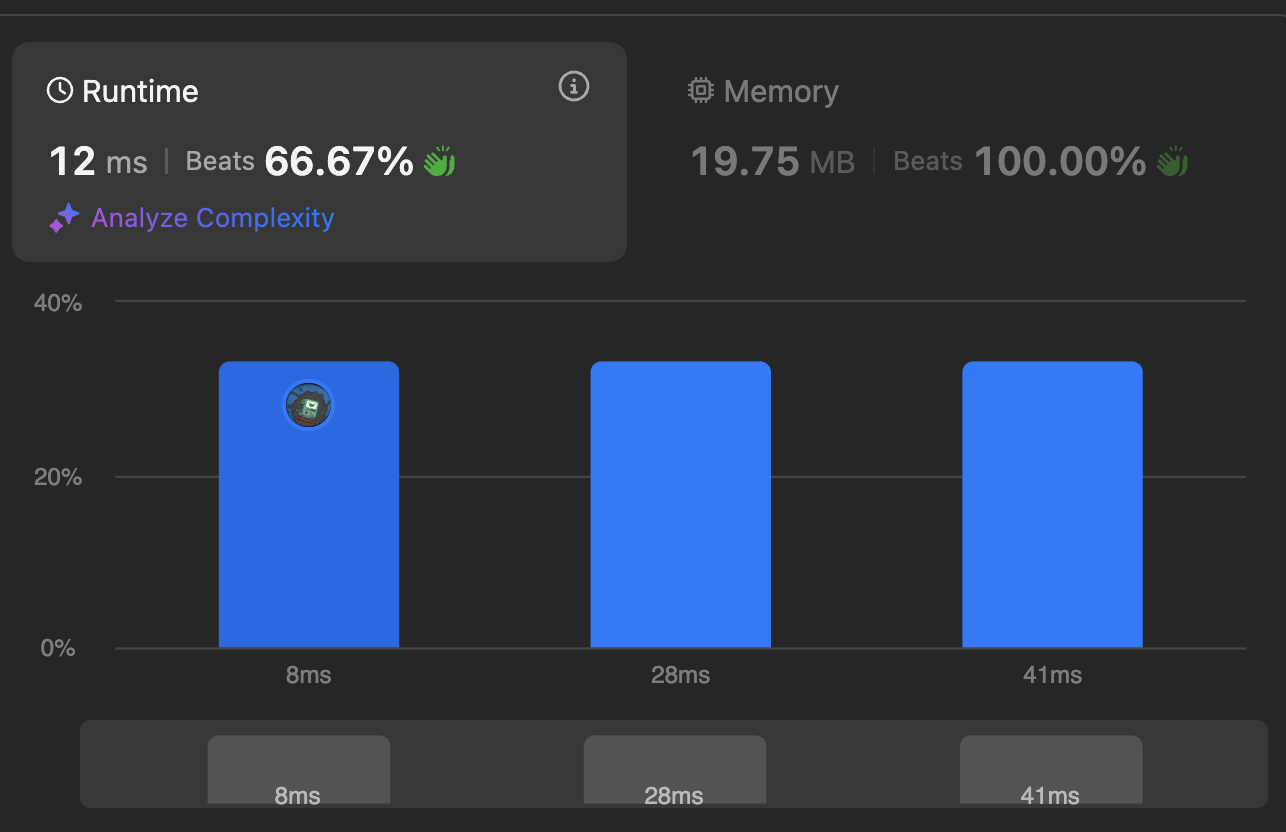Select the 28ms range selector thumbnail
This screenshot has width=1286, height=832.
coord(675,771)
